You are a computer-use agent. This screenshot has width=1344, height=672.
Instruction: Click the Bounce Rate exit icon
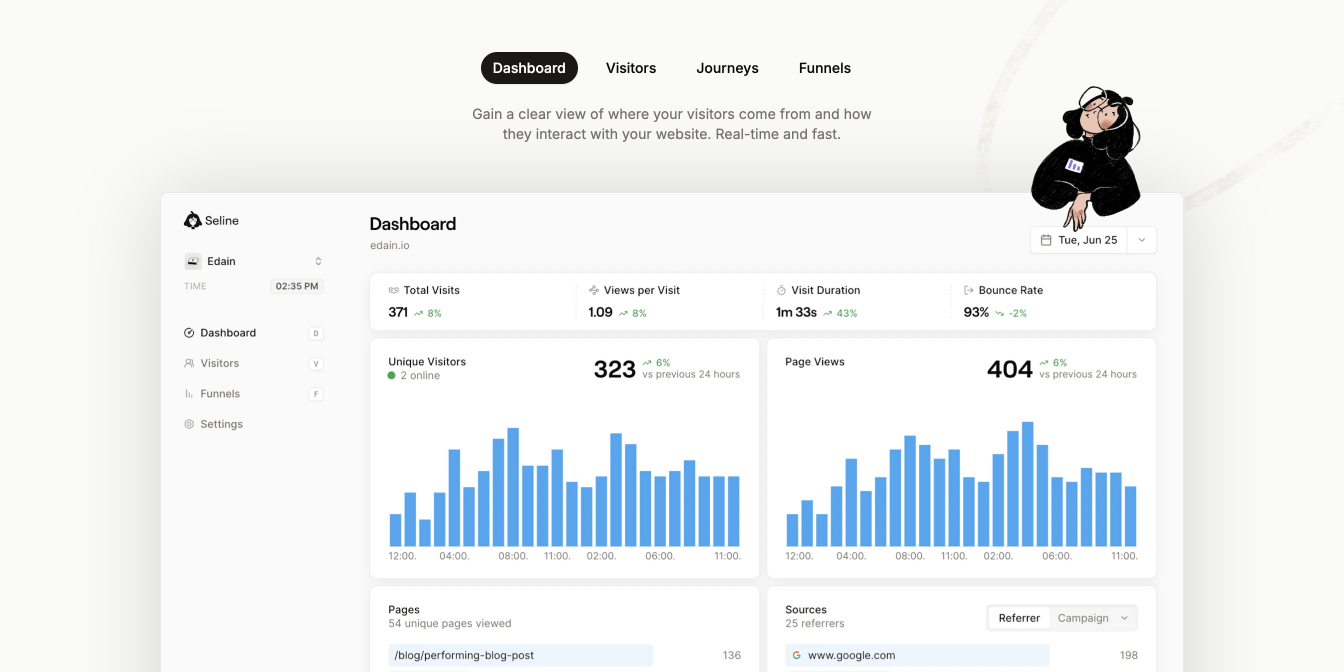pyautogui.click(x=968, y=290)
